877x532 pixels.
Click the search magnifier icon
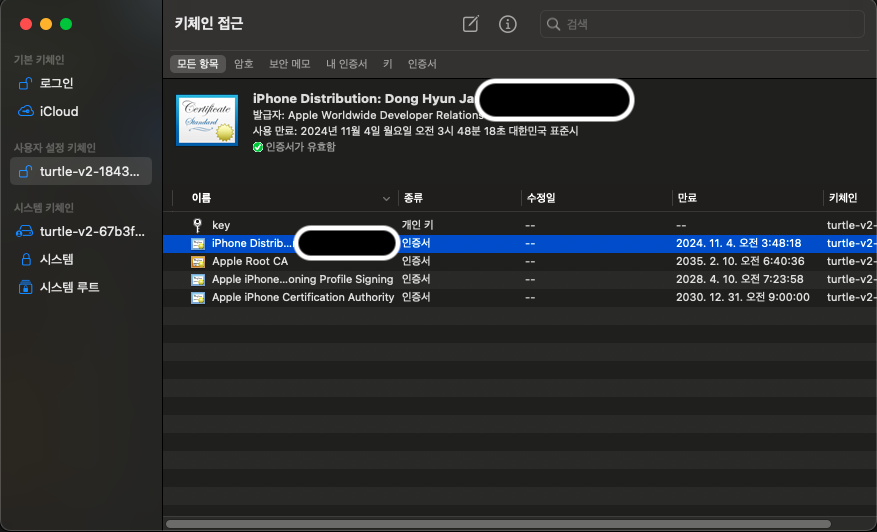click(x=553, y=24)
